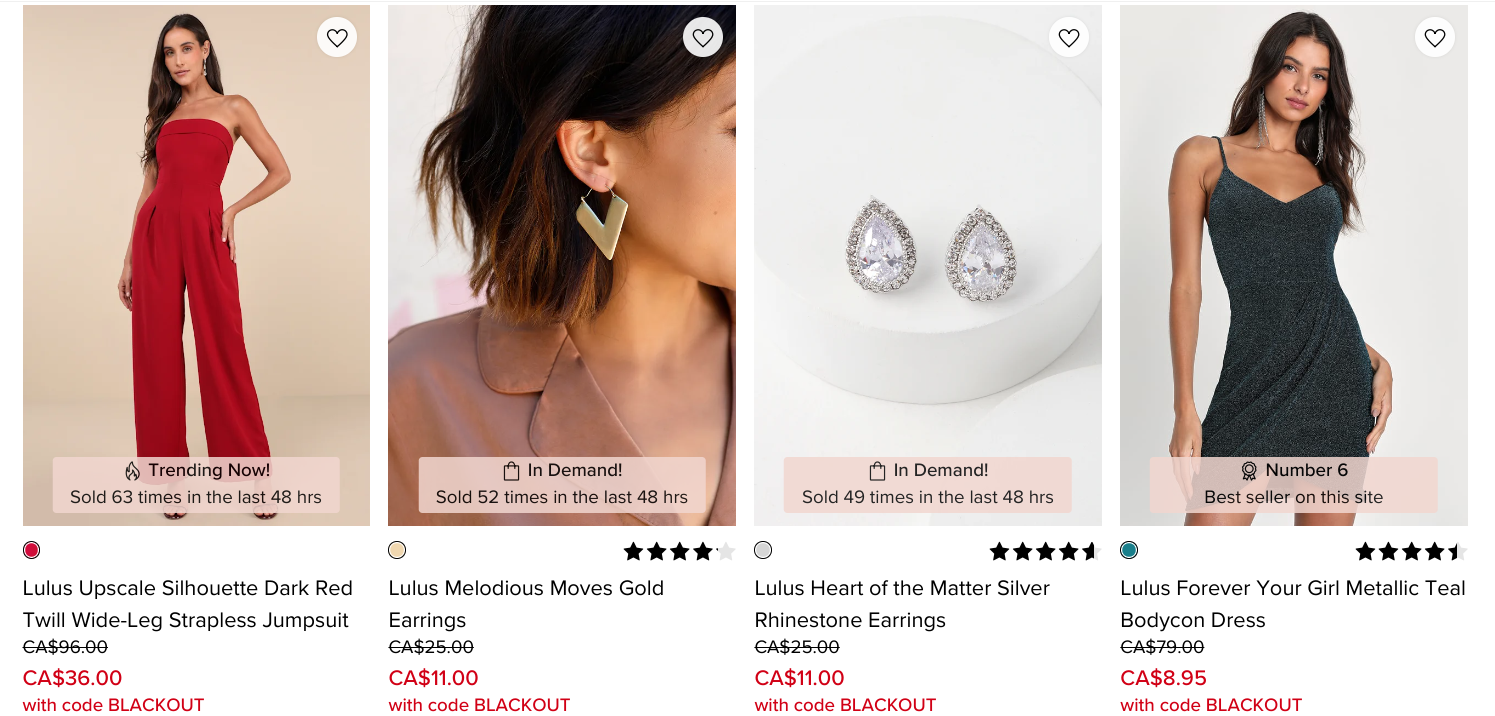Click heart icon on Melodious Moves Gold Earrings
Screen dimensions: 1495x716
703,38
